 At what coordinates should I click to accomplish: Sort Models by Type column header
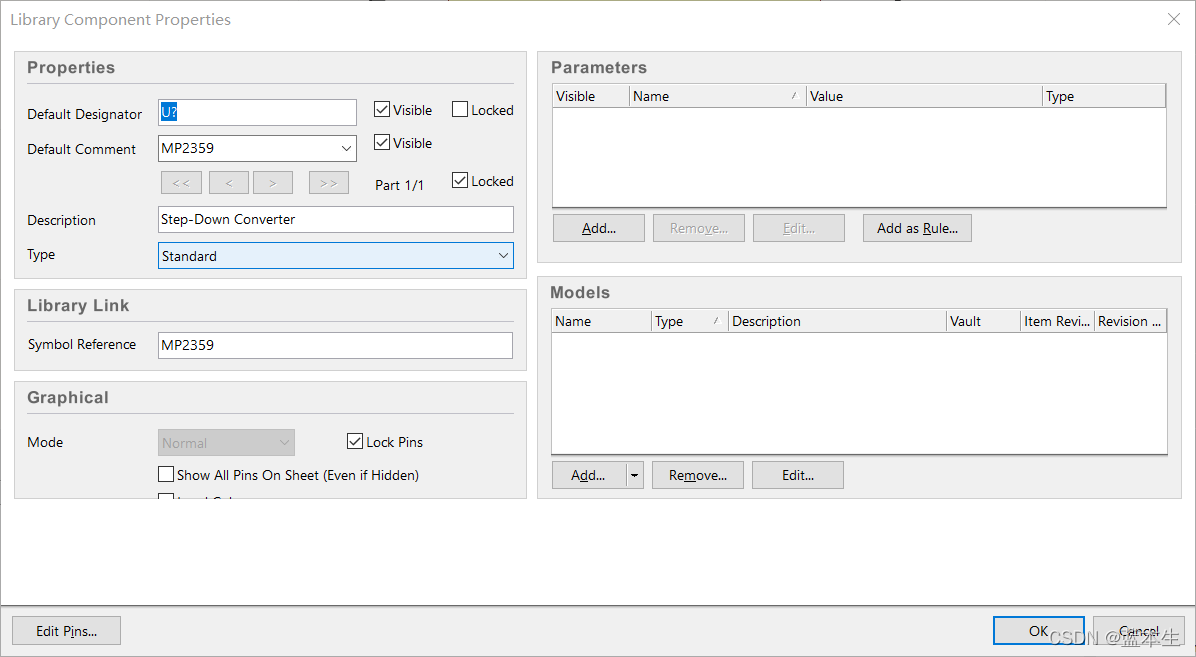coord(690,321)
